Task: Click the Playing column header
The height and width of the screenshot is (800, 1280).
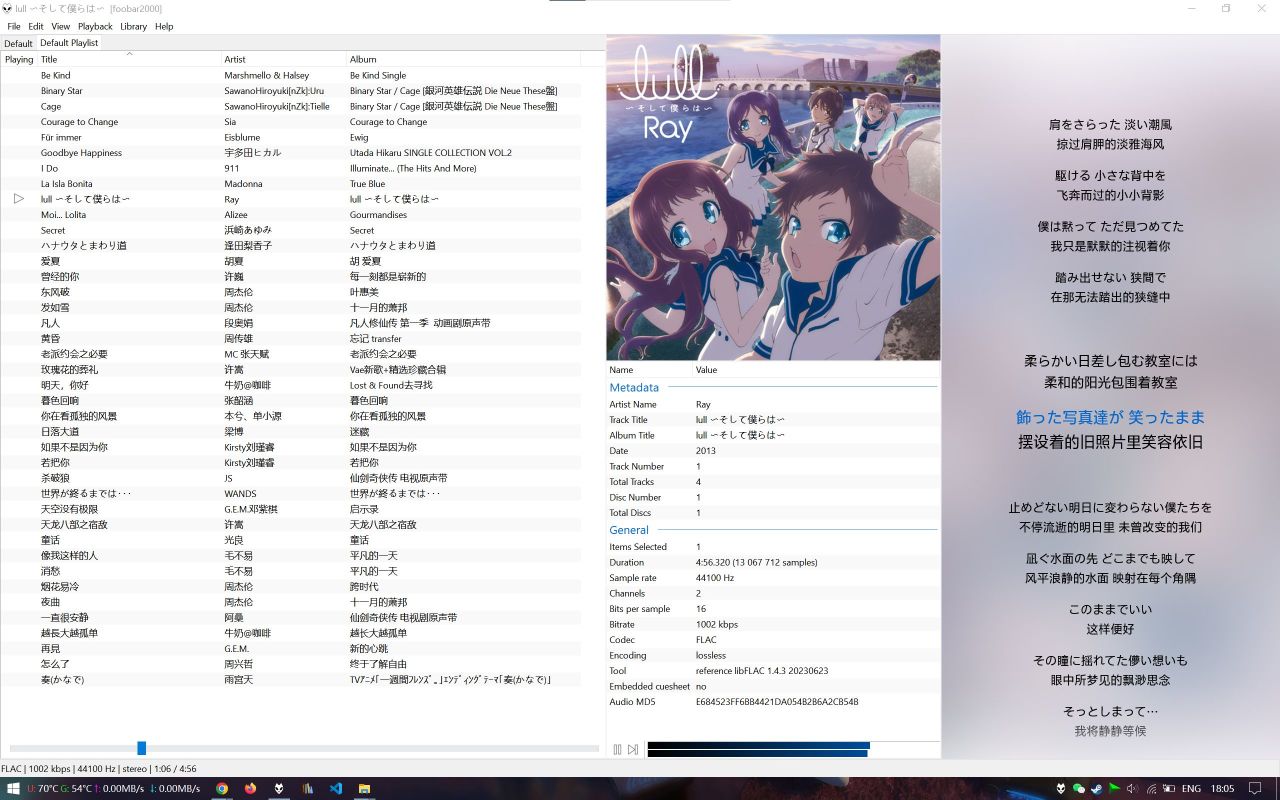Action: [x=19, y=59]
